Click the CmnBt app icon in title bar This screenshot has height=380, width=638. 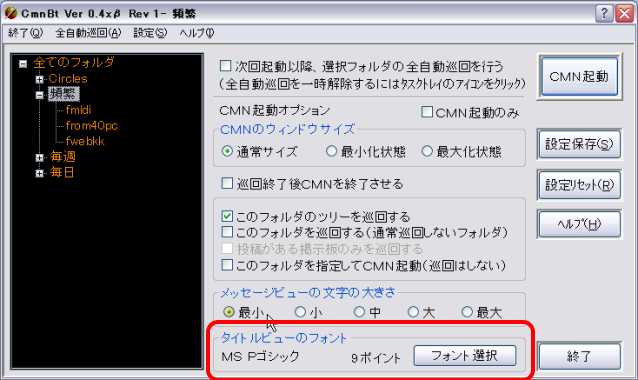(11, 13)
